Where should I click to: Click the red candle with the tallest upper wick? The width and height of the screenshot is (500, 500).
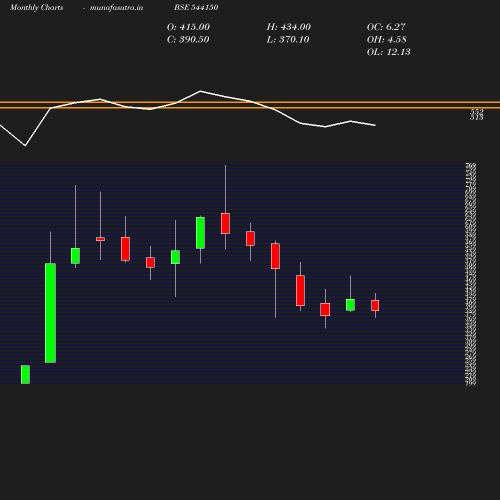coord(225,223)
